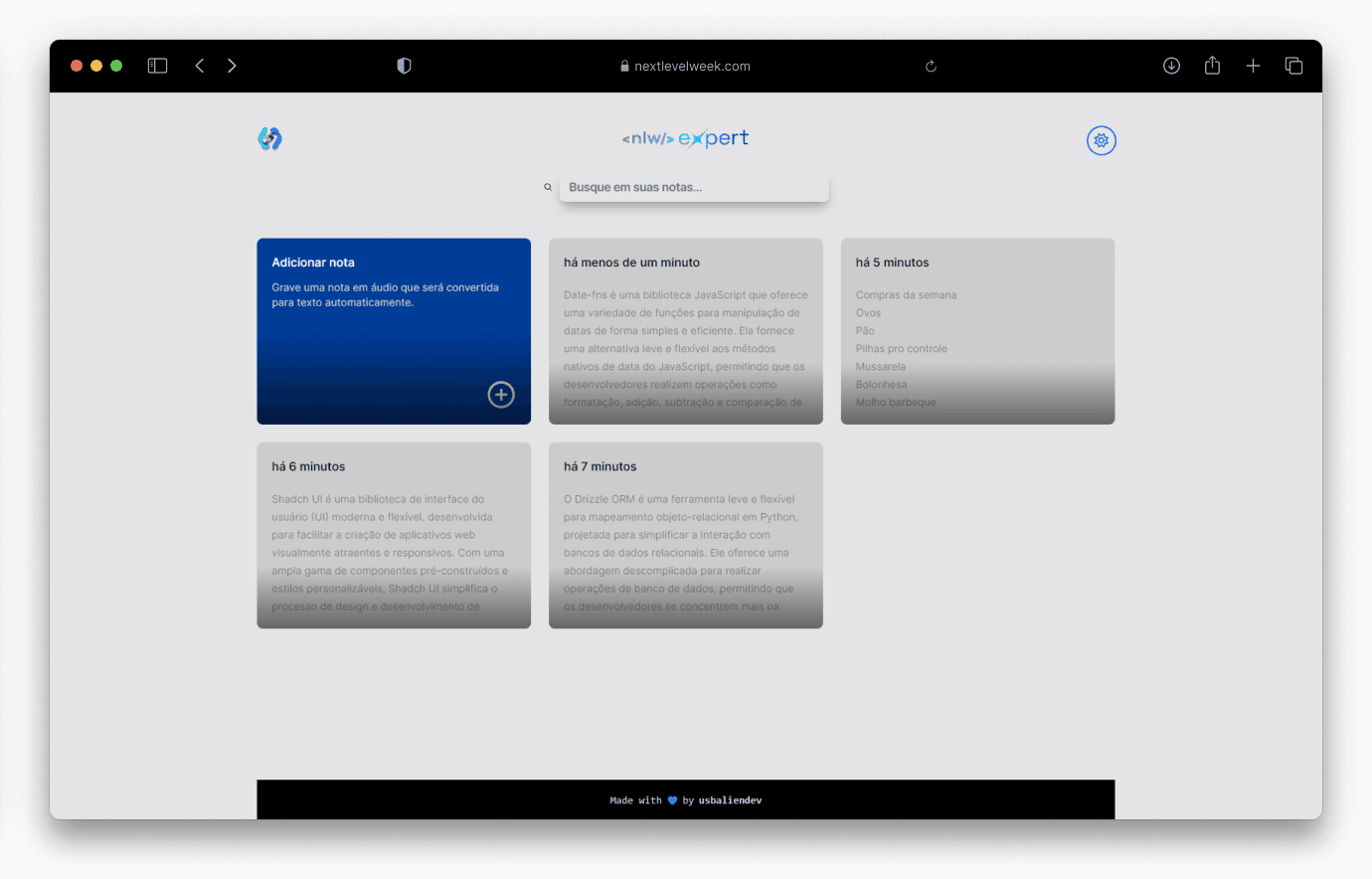Follow the usbaliendev footer link

coord(730,800)
